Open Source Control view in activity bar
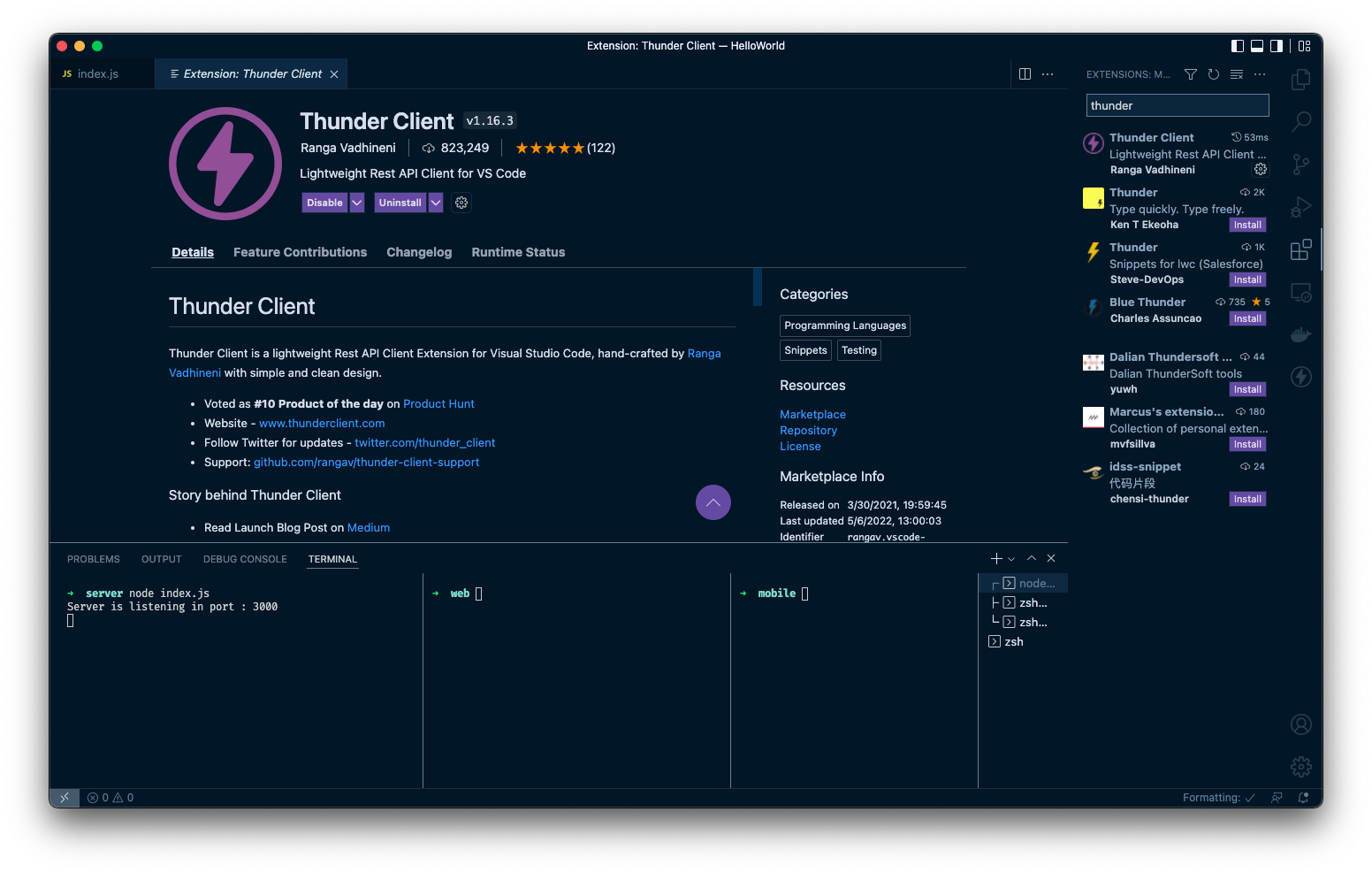 1300,165
